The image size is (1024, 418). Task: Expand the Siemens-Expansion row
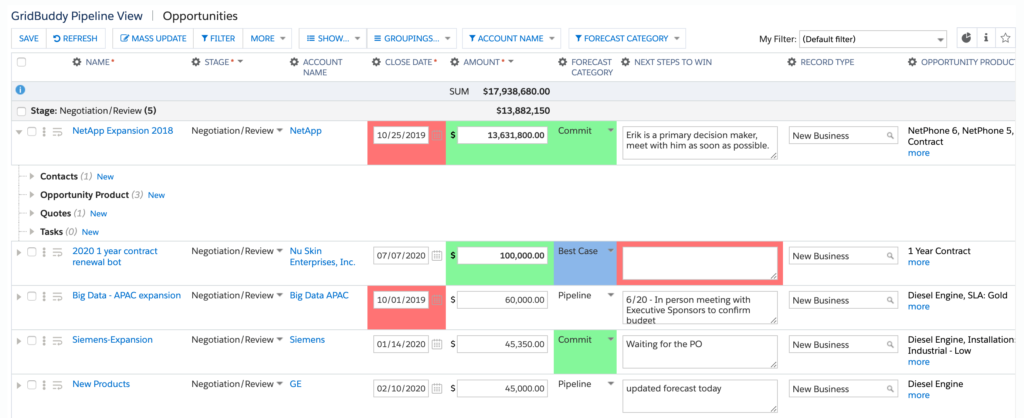tap(18, 340)
